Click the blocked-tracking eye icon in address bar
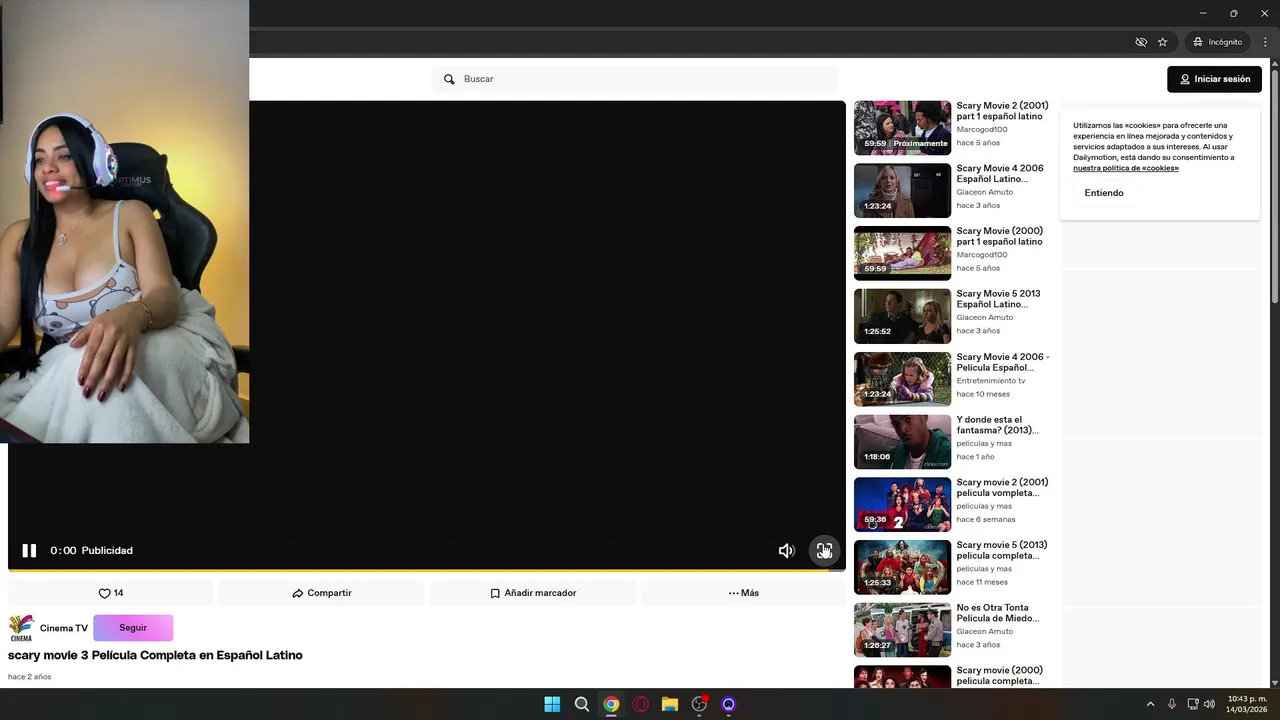1280x720 pixels. click(1141, 42)
